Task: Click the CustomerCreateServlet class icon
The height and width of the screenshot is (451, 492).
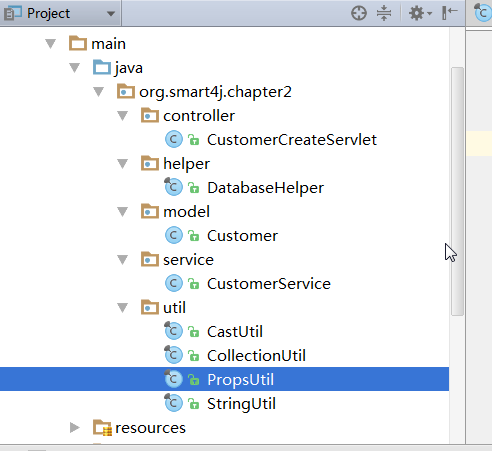Action: pos(174,140)
